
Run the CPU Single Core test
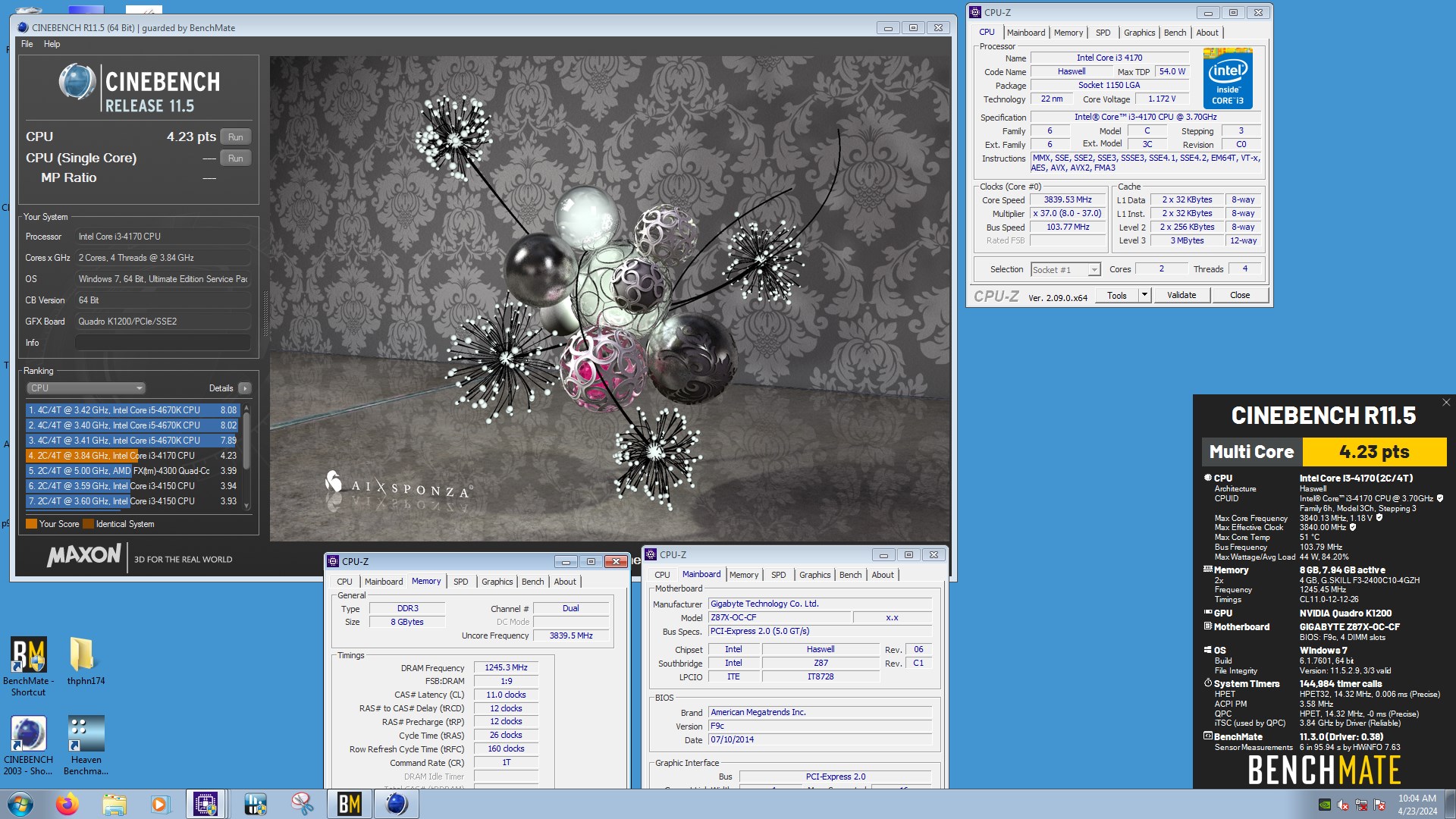coord(236,158)
